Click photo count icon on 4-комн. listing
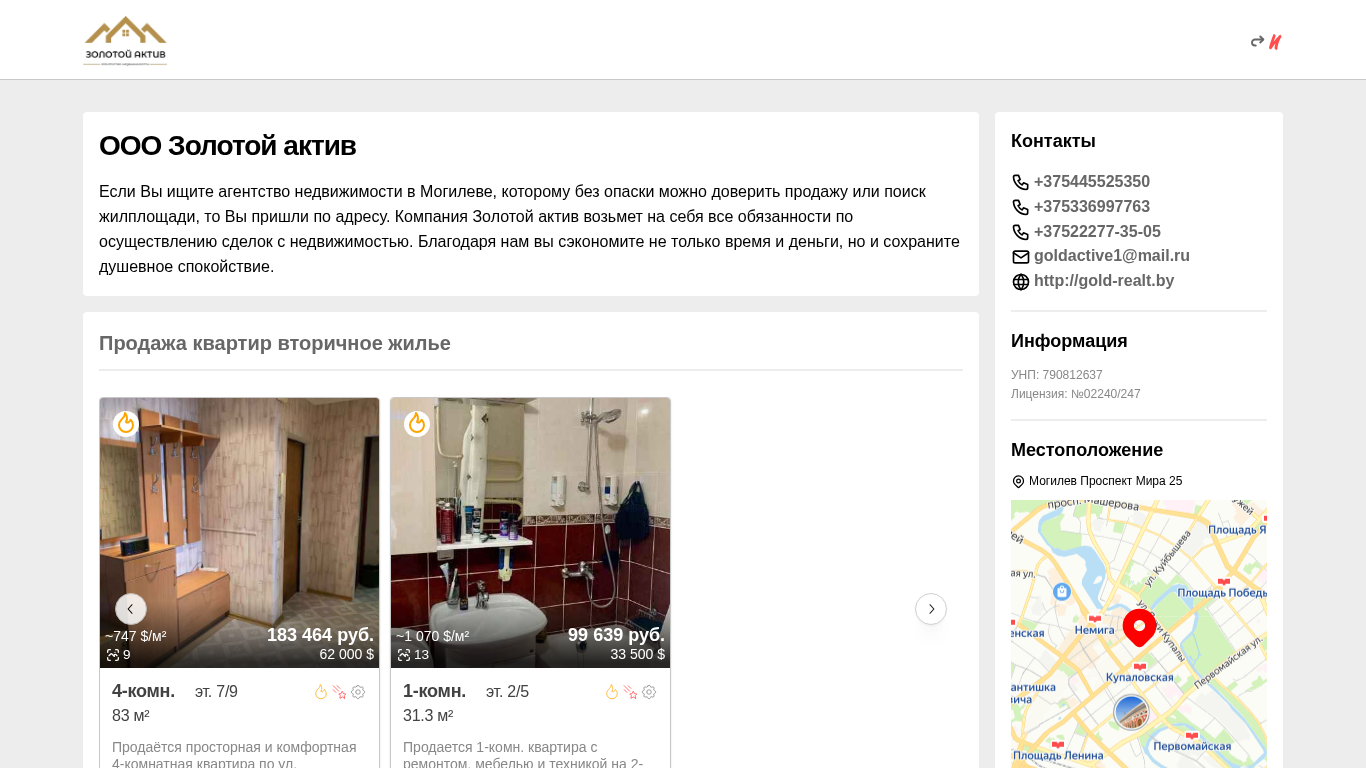 [x=113, y=655]
